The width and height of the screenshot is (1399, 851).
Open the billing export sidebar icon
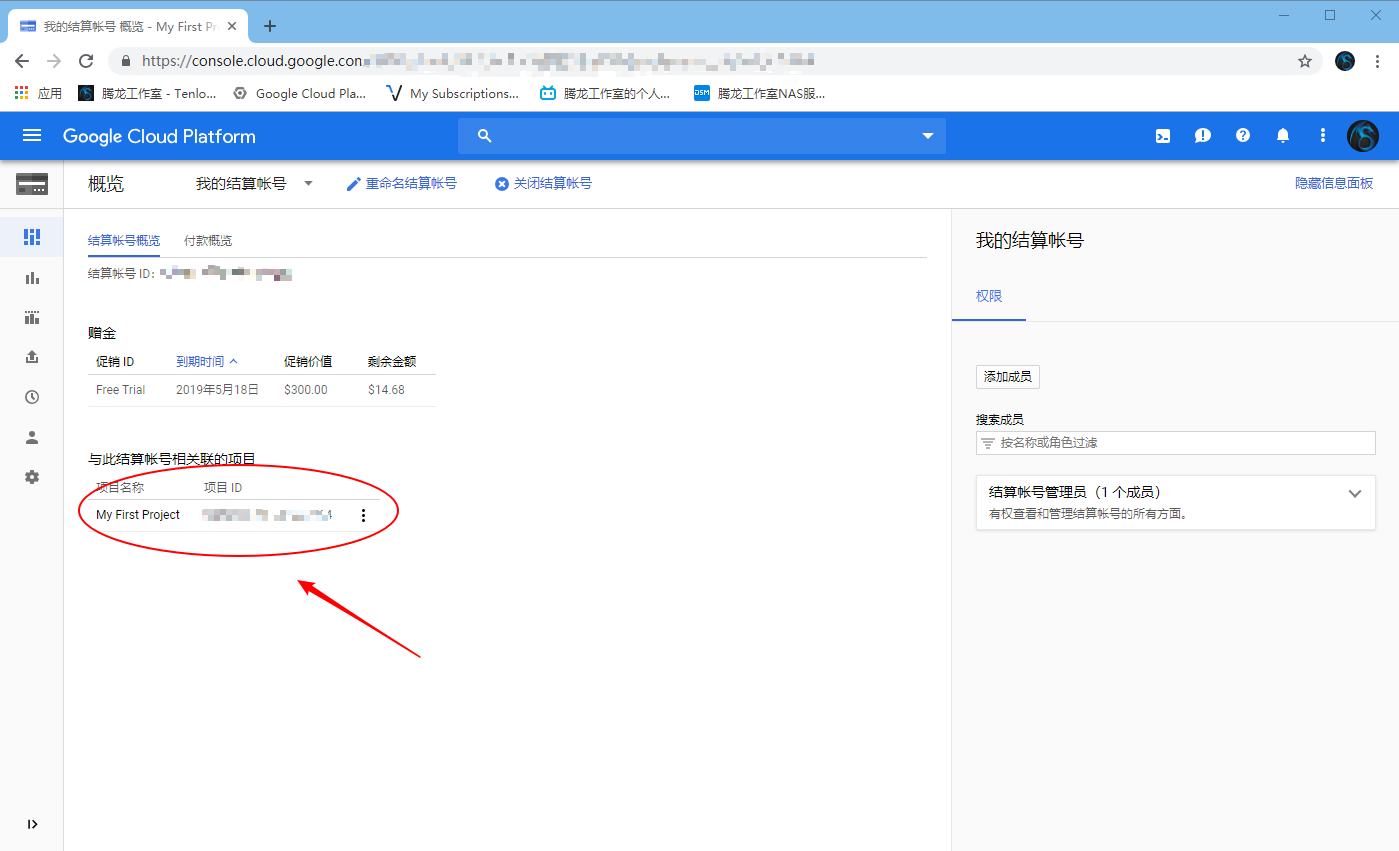32,357
